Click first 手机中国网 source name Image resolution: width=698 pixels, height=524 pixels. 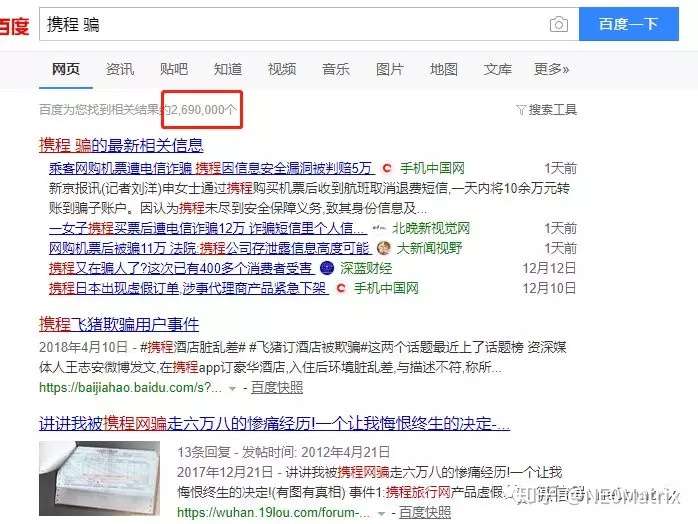click(x=432, y=168)
